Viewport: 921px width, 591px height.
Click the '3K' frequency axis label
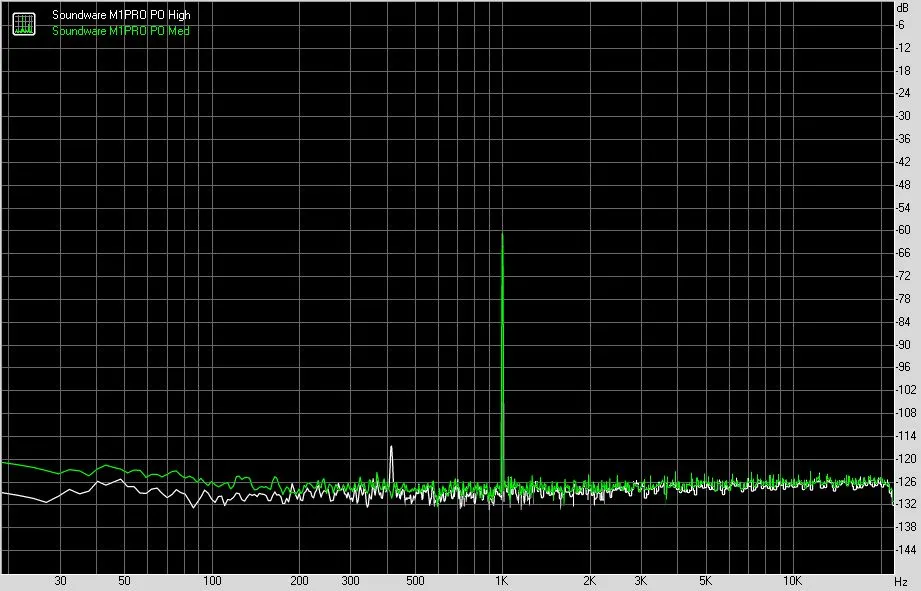(x=640, y=581)
